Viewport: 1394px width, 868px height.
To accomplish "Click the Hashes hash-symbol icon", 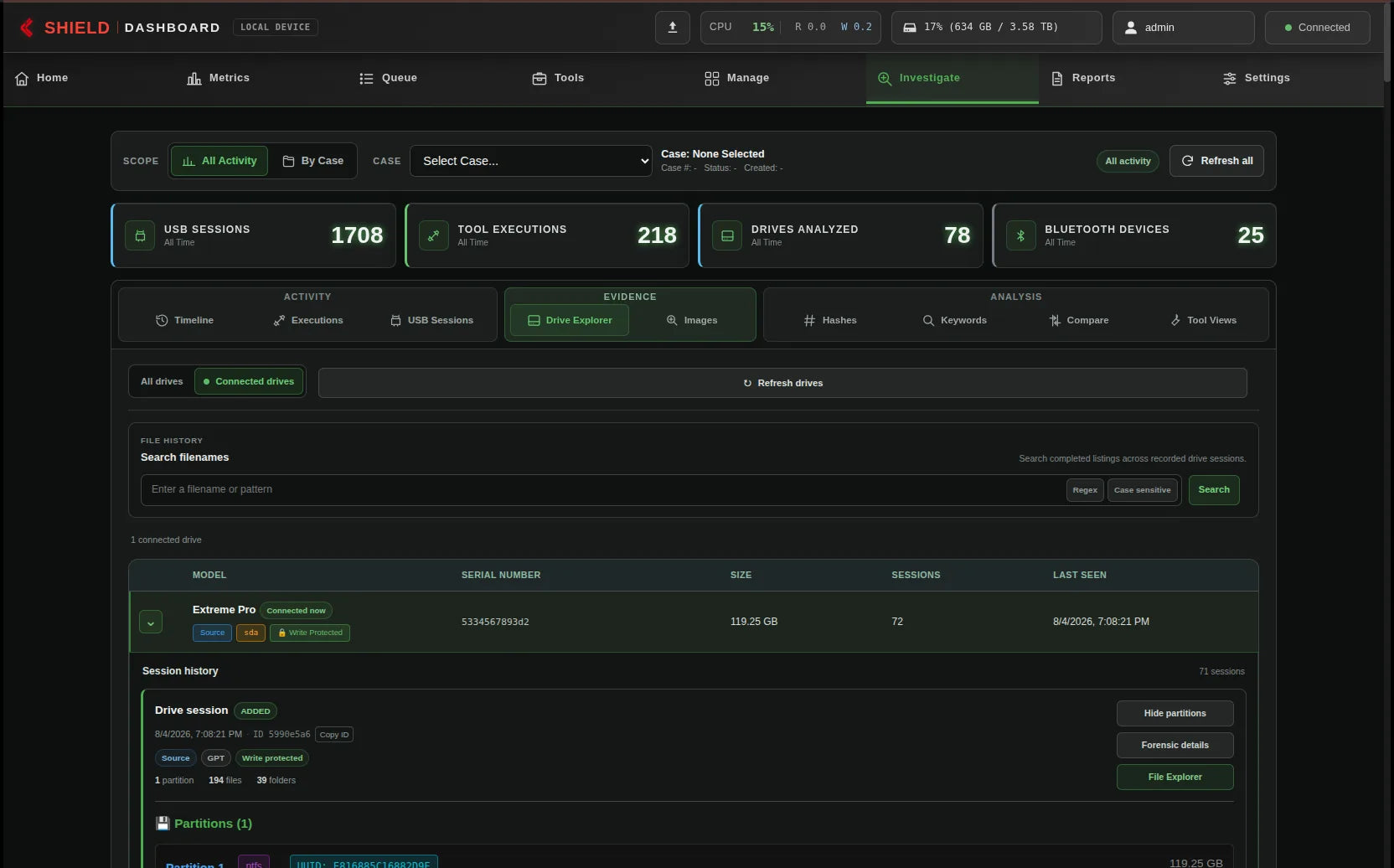I will (809, 320).
